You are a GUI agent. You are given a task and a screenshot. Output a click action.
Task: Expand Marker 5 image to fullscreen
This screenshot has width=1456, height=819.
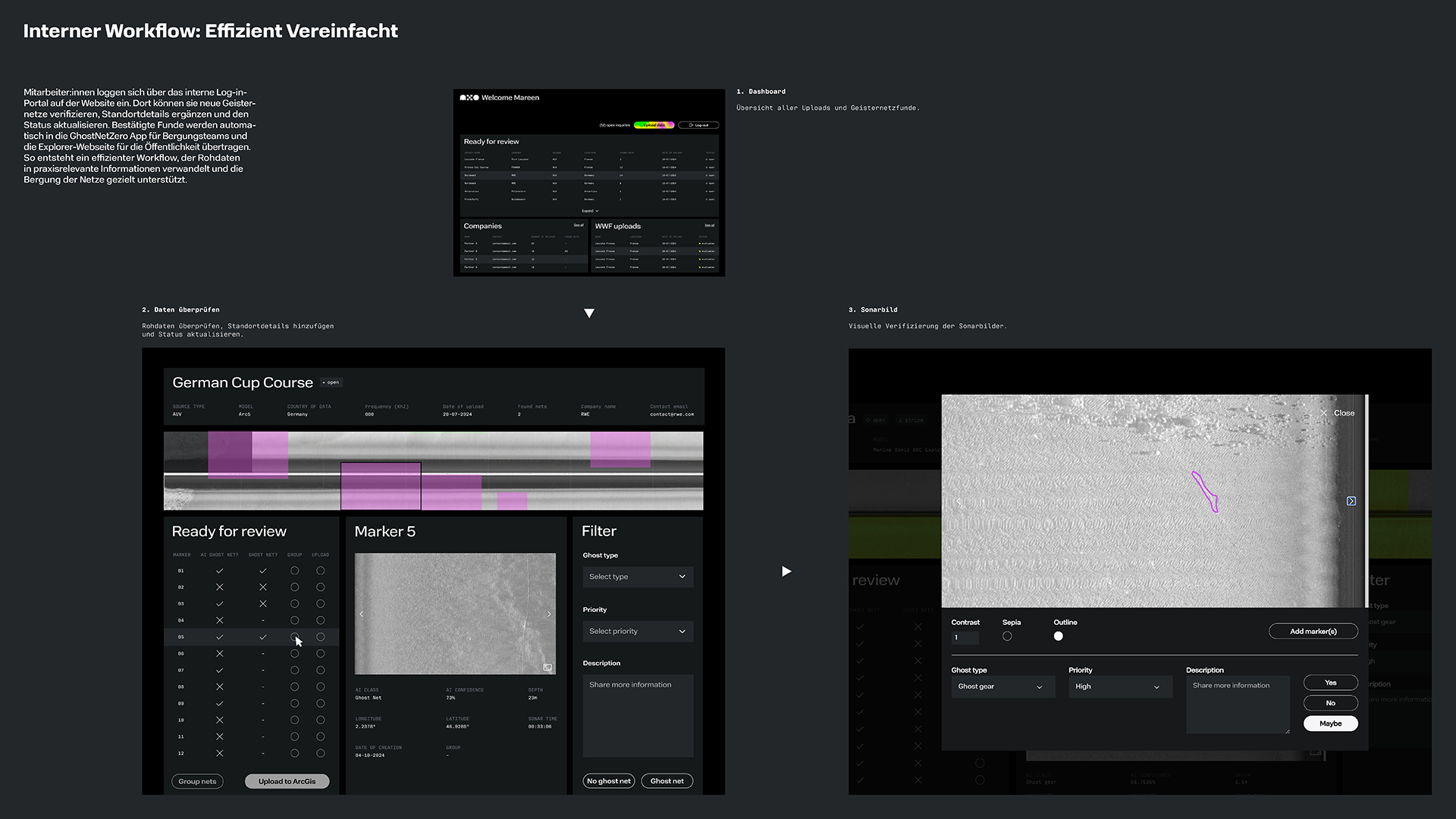(x=548, y=667)
